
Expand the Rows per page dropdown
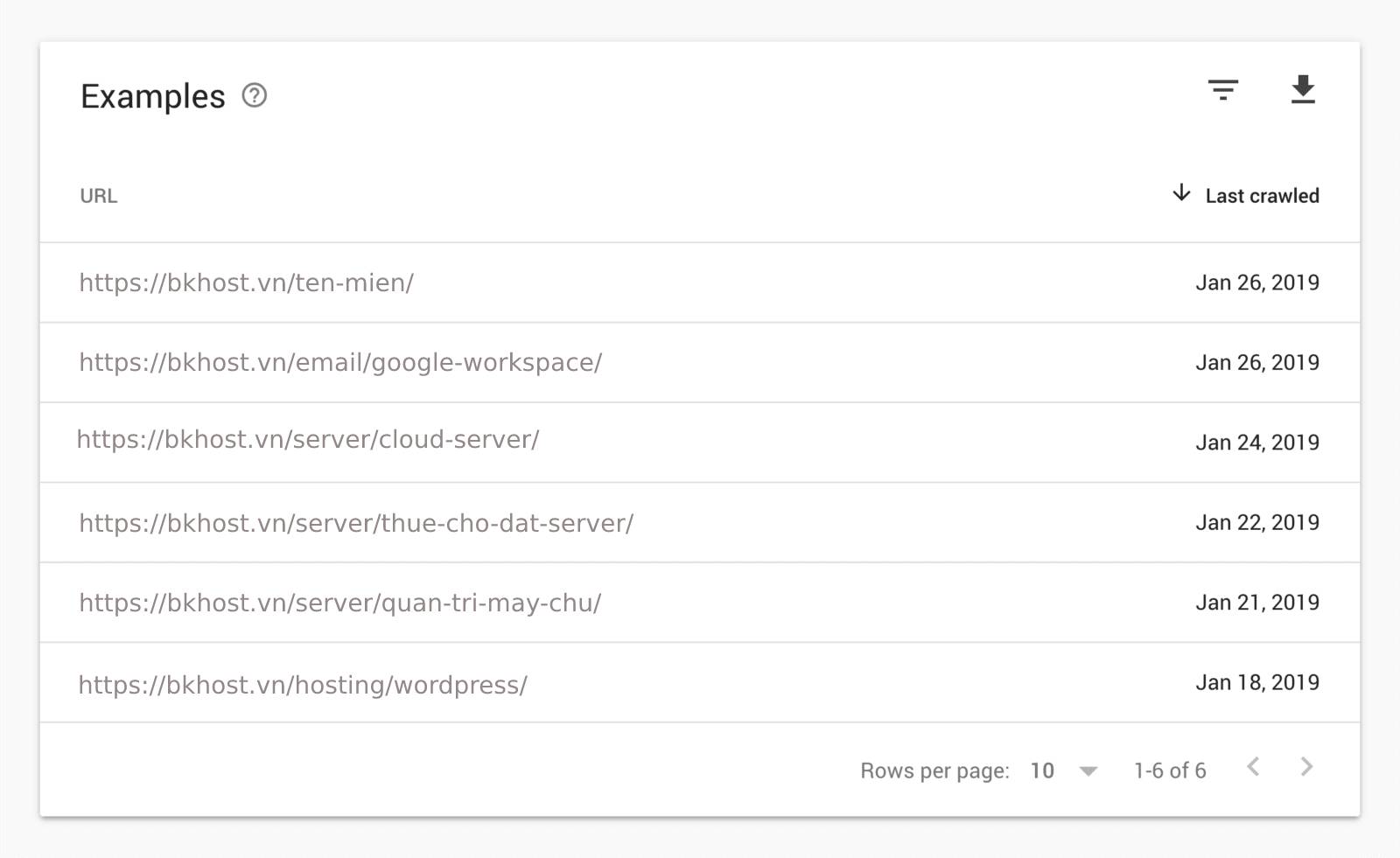(x=1088, y=771)
